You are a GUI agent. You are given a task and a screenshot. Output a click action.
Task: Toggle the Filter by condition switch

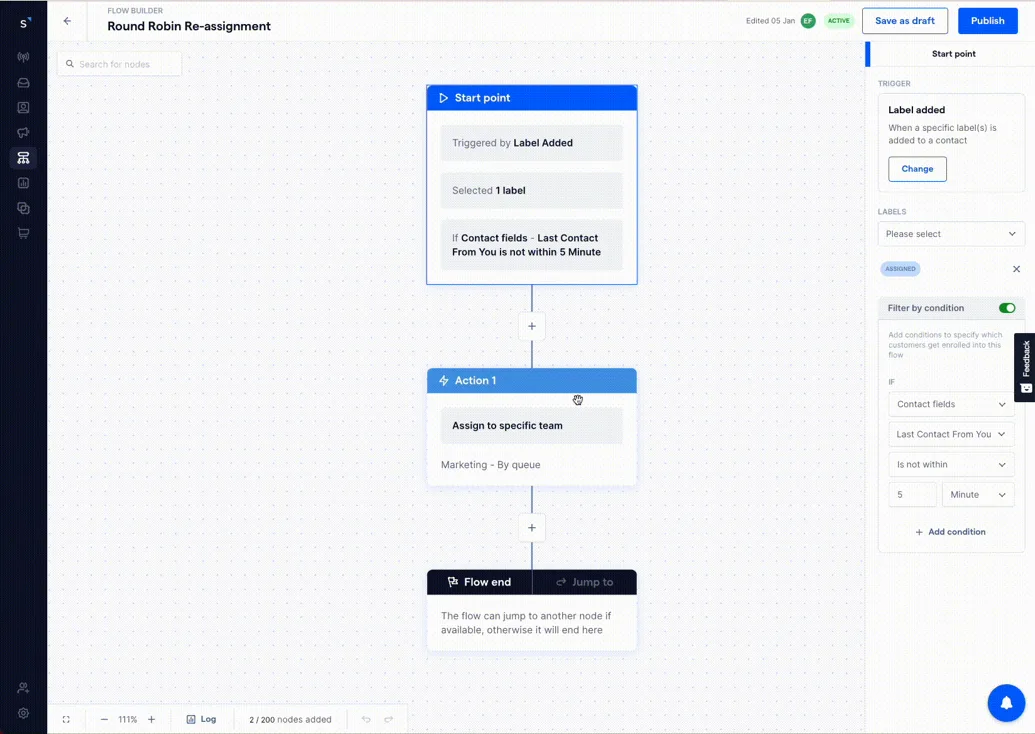[1007, 308]
